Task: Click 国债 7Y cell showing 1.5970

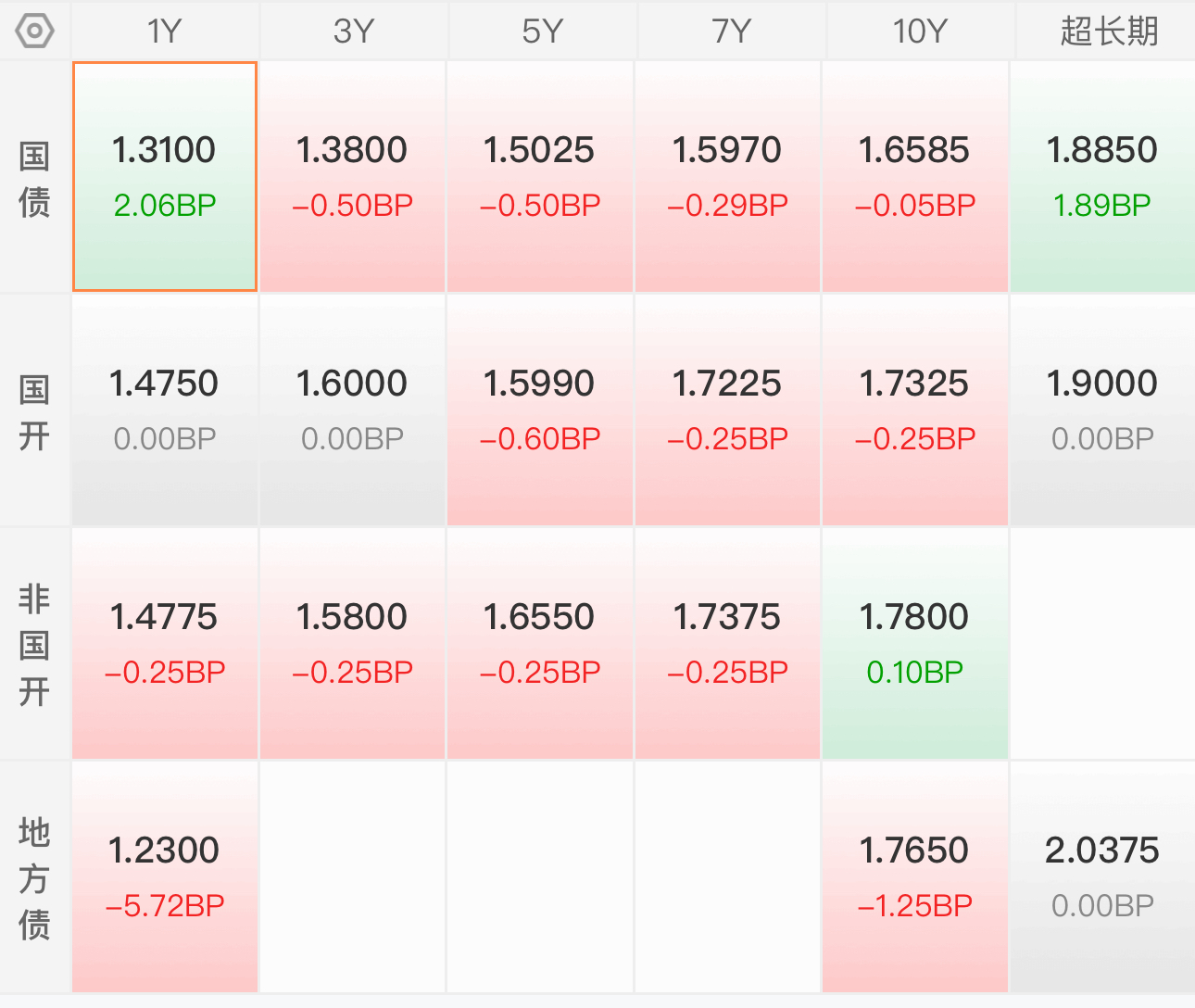Action: tap(727, 177)
